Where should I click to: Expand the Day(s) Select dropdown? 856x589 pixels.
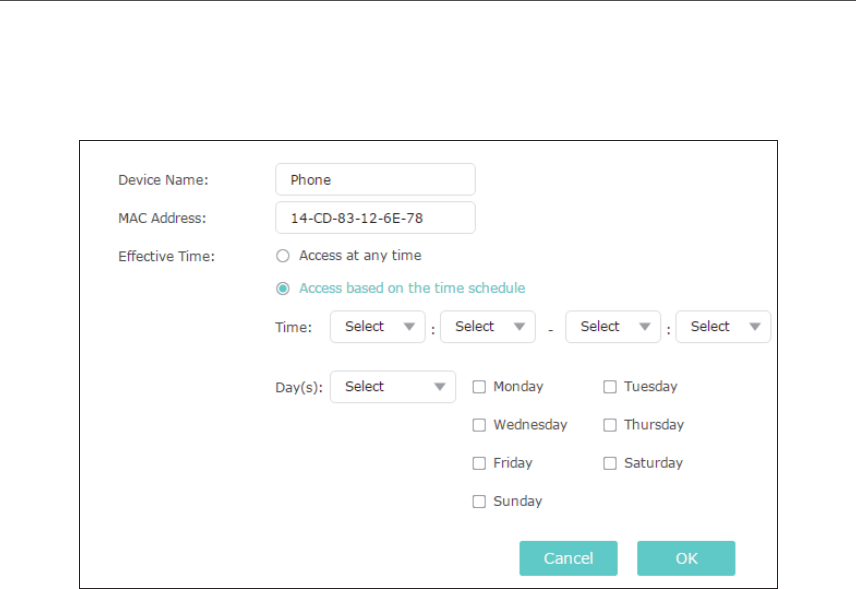click(393, 386)
